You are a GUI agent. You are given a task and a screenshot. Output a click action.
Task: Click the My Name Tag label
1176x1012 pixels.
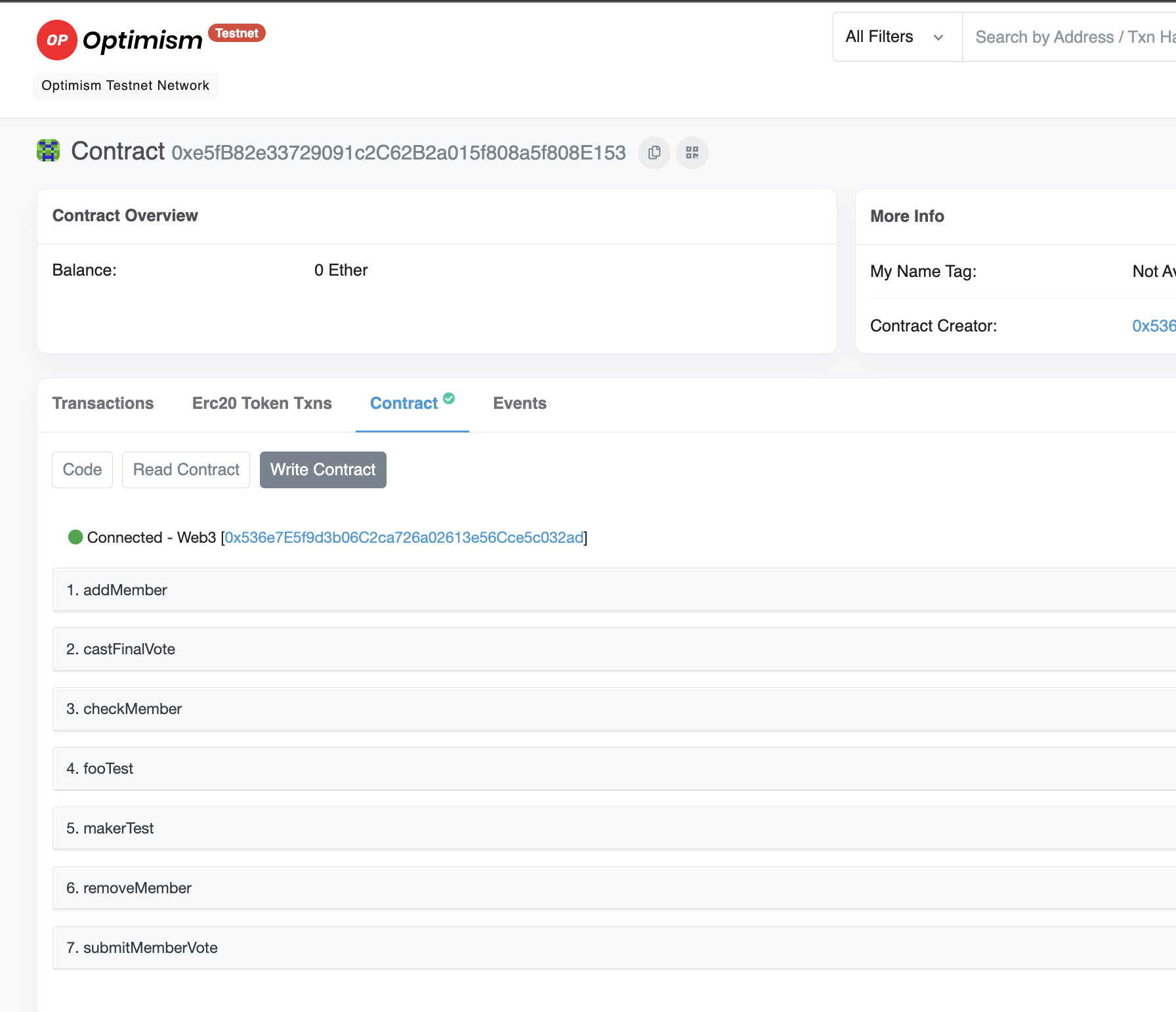[x=923, y=272]
